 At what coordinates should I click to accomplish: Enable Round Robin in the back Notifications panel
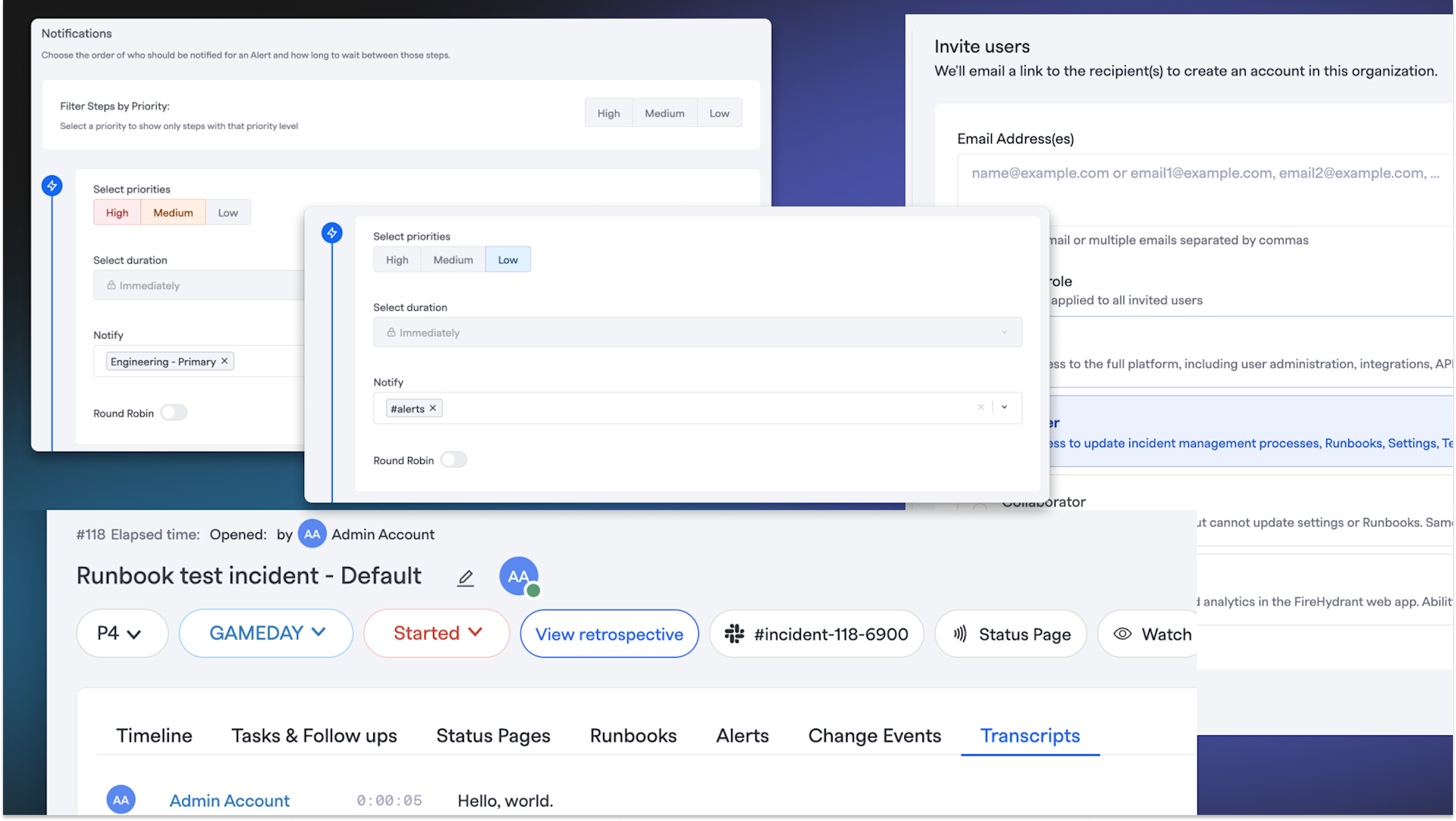pyautogui.click(x=174, y=413)
